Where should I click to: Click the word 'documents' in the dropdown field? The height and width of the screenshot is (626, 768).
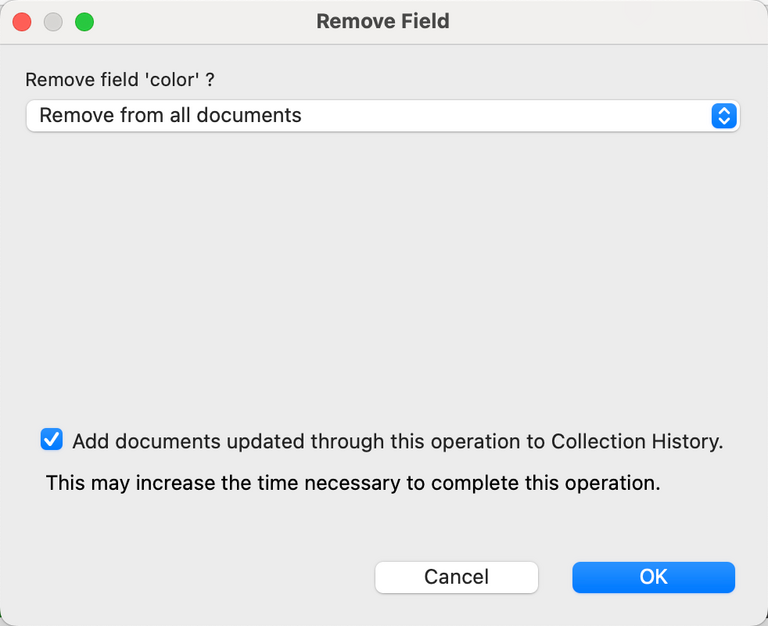[x=249, y=116]
